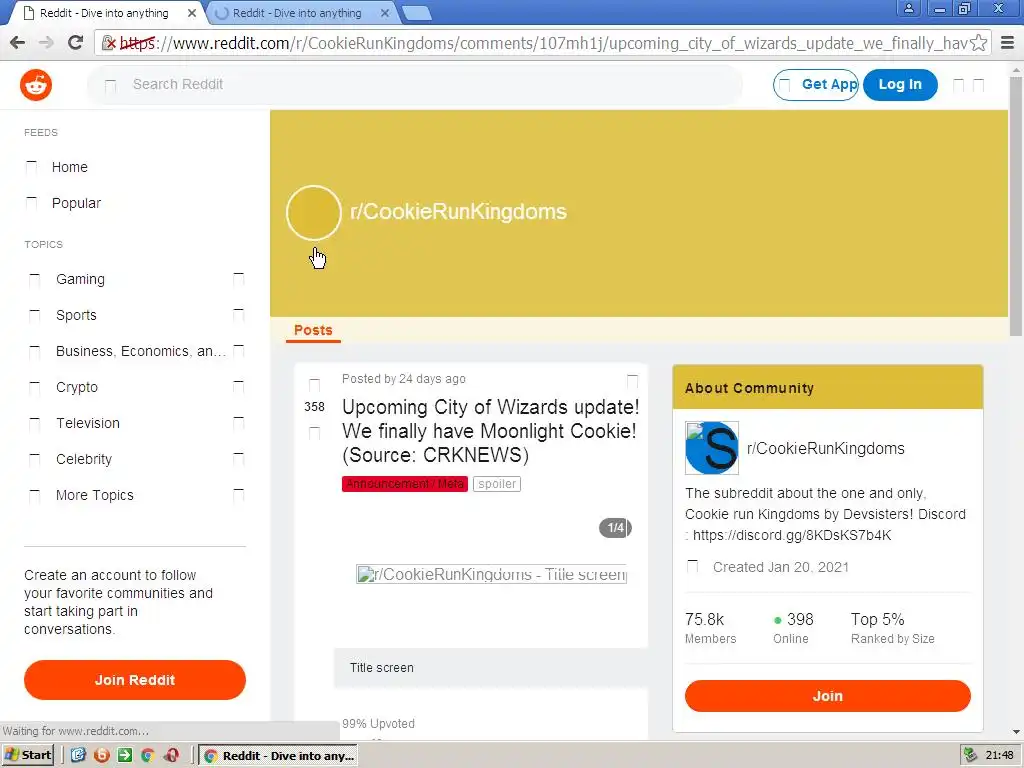
Task: Join the r/CookieRunKingdoms community
Action: [827, 696]
